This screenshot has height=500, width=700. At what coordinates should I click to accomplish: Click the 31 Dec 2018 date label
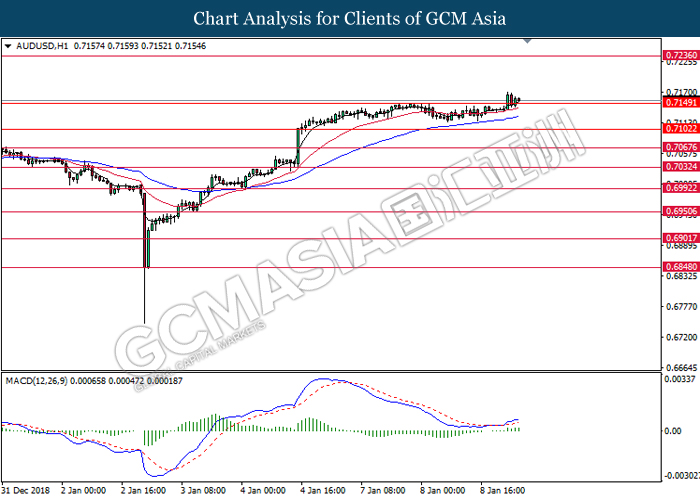[x=24, y=492]
